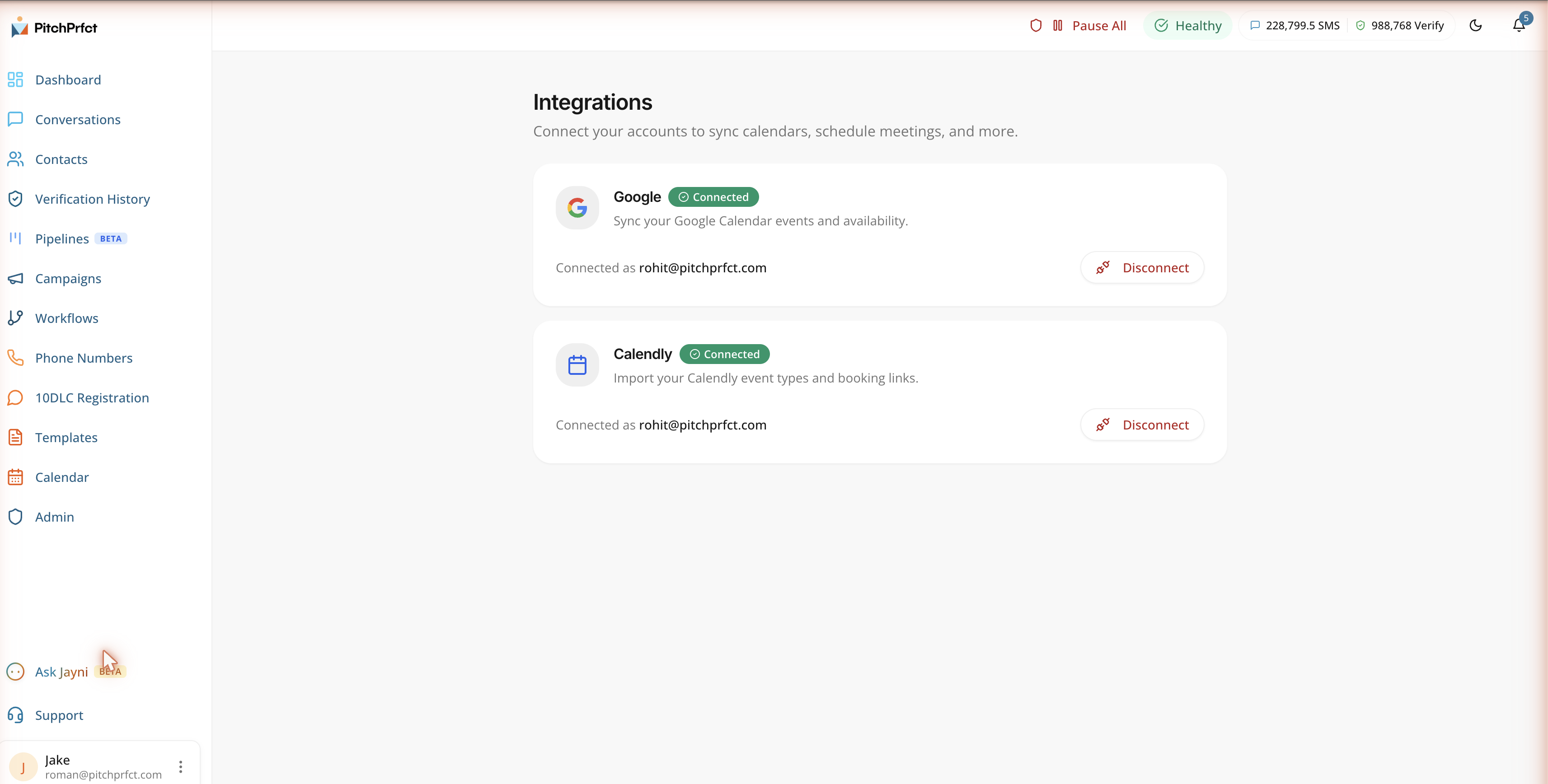This screenshot has height=784, width=1548.
Task: Click Calendly's connected email rohit@pitchprfct.com
Action: pyautogui.click(x=703, y=425)
